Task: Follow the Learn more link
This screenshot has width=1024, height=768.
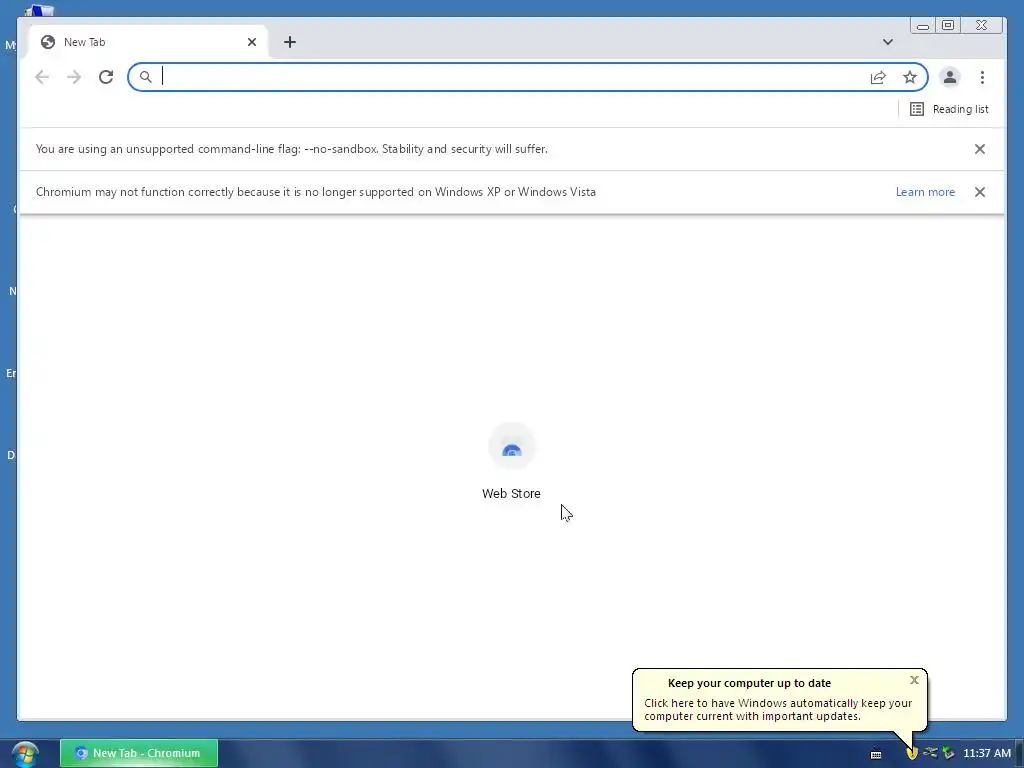Action: [x=925, y=192]
